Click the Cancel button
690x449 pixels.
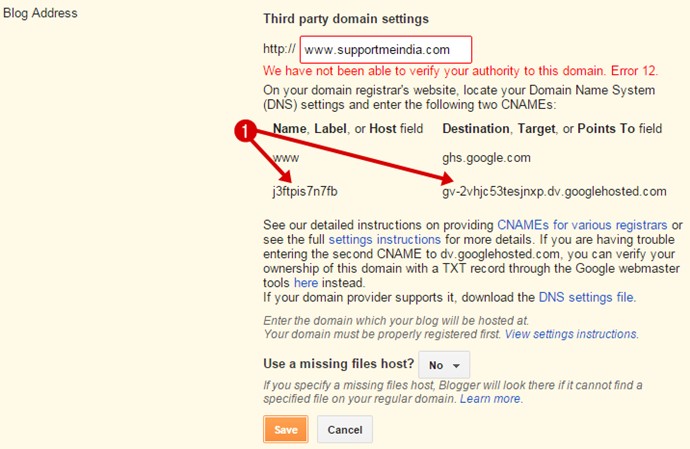pyautogui.click(x=345, y=429)
